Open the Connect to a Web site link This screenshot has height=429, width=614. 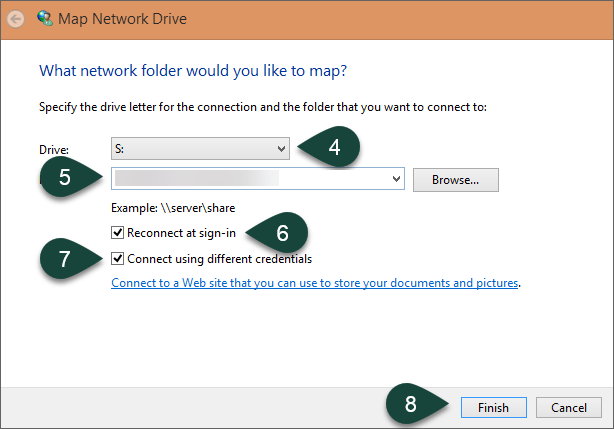[x=314, y=283]
